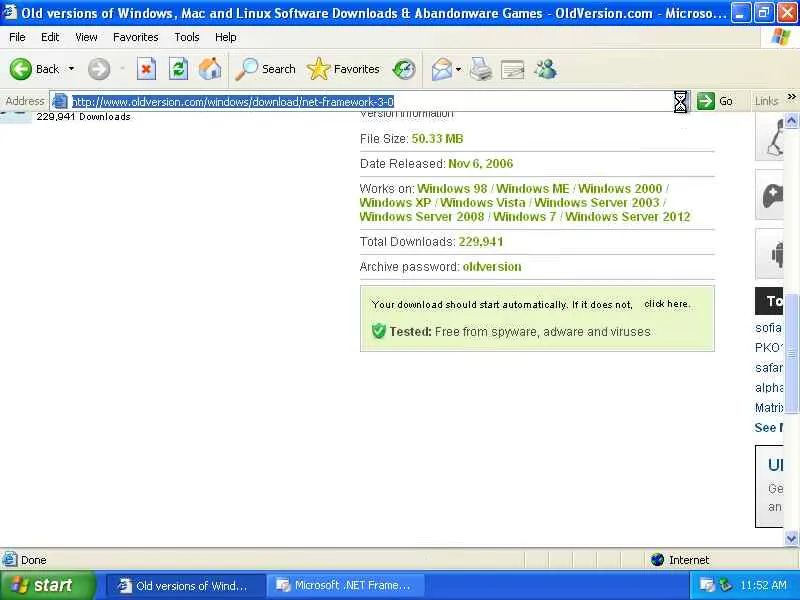Open the History clock icon
This screenshot has height=600, width=800.
click(404, 69)
